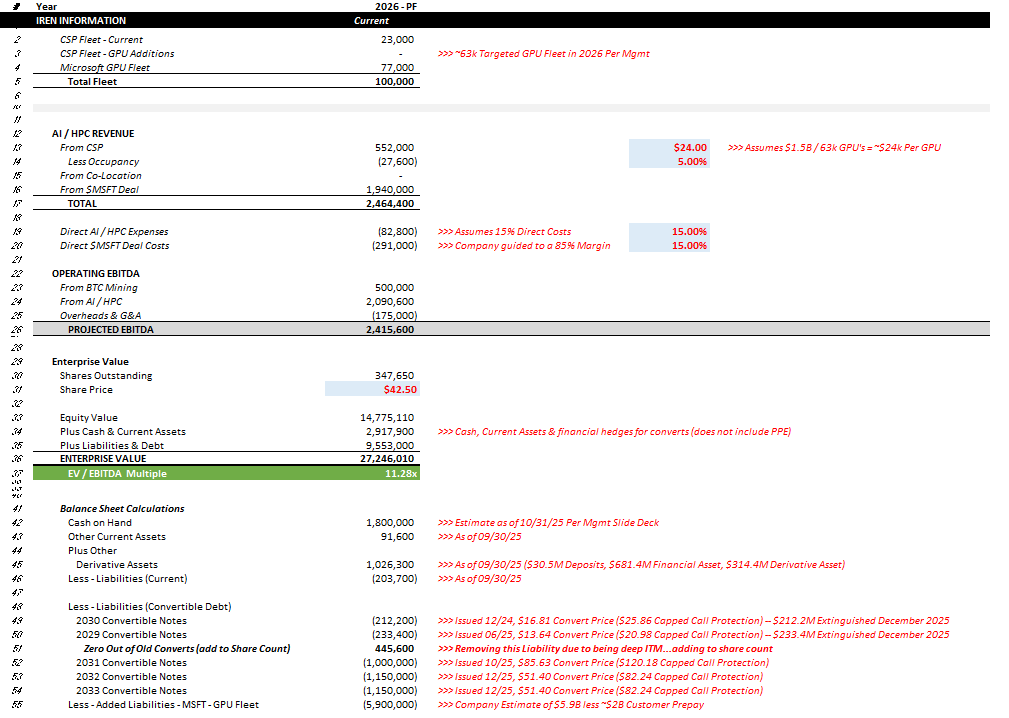
Task: Click 2031 Convertible Notes value (1,000,000)
Action: point(390,663)
